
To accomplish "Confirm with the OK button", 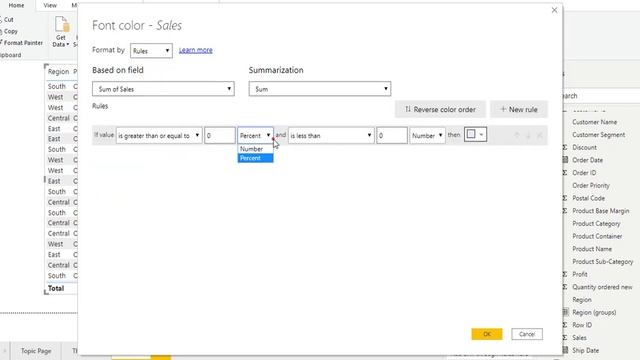I will (487, 334).
